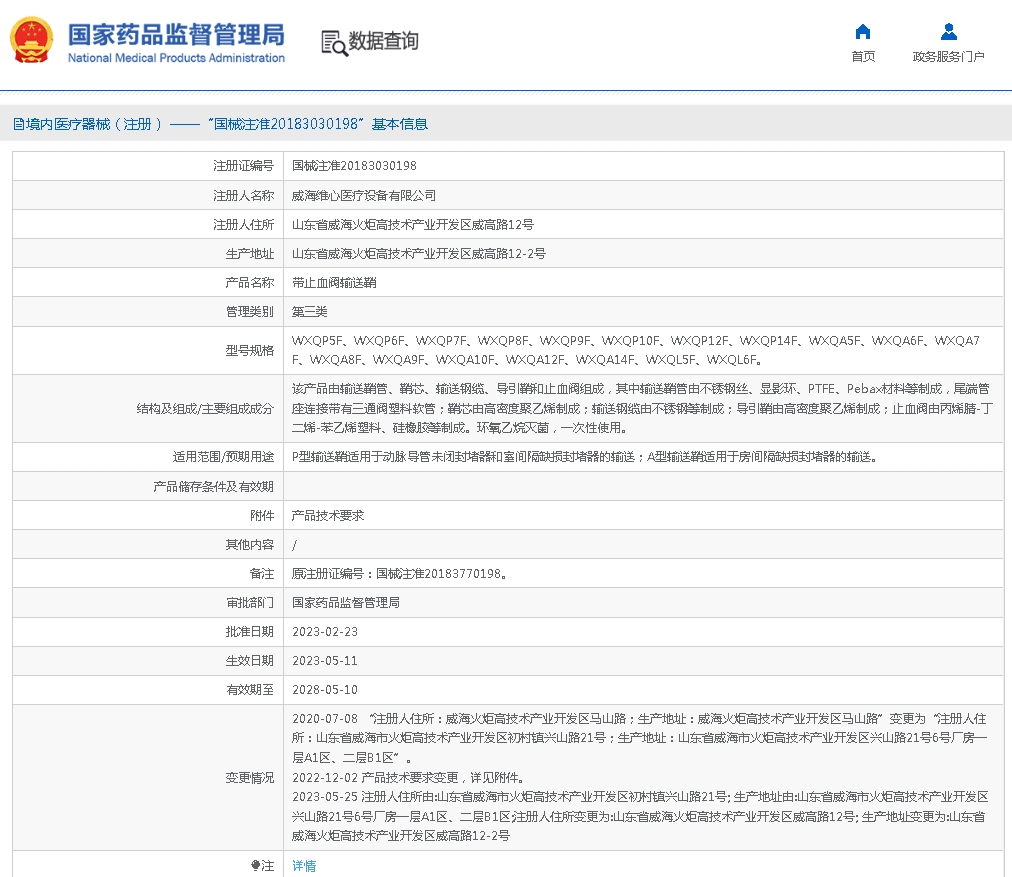Viewport: 1012px width, 877px height.
Task: Click the home house icon
Action: (x=863, y=32)
